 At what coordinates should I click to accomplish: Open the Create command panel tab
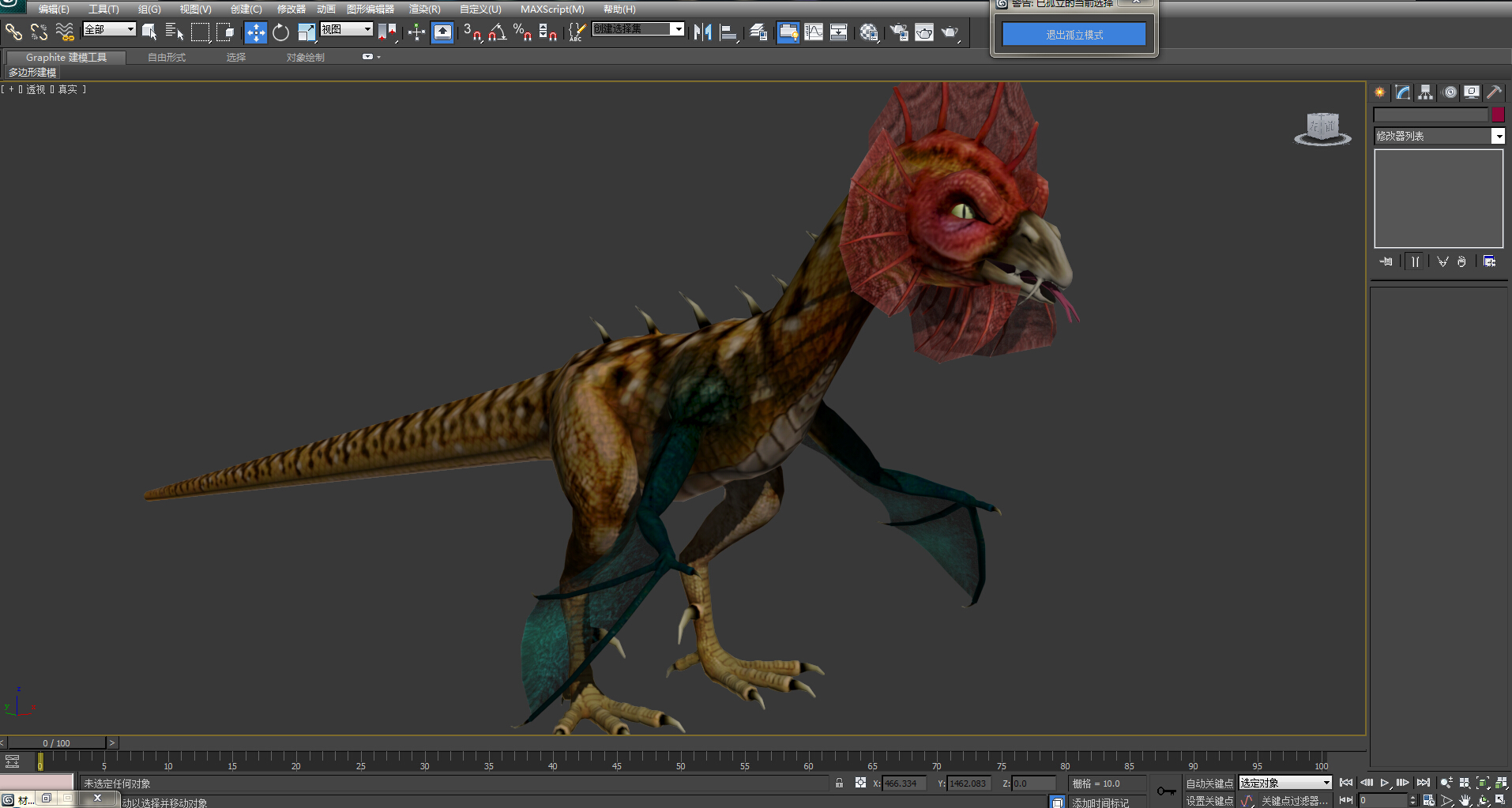pos(1379,92)
